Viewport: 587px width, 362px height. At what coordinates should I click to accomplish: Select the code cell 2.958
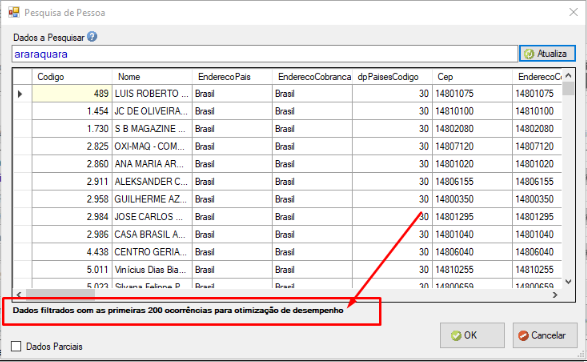pyautogui.click(x=72, y=199)
